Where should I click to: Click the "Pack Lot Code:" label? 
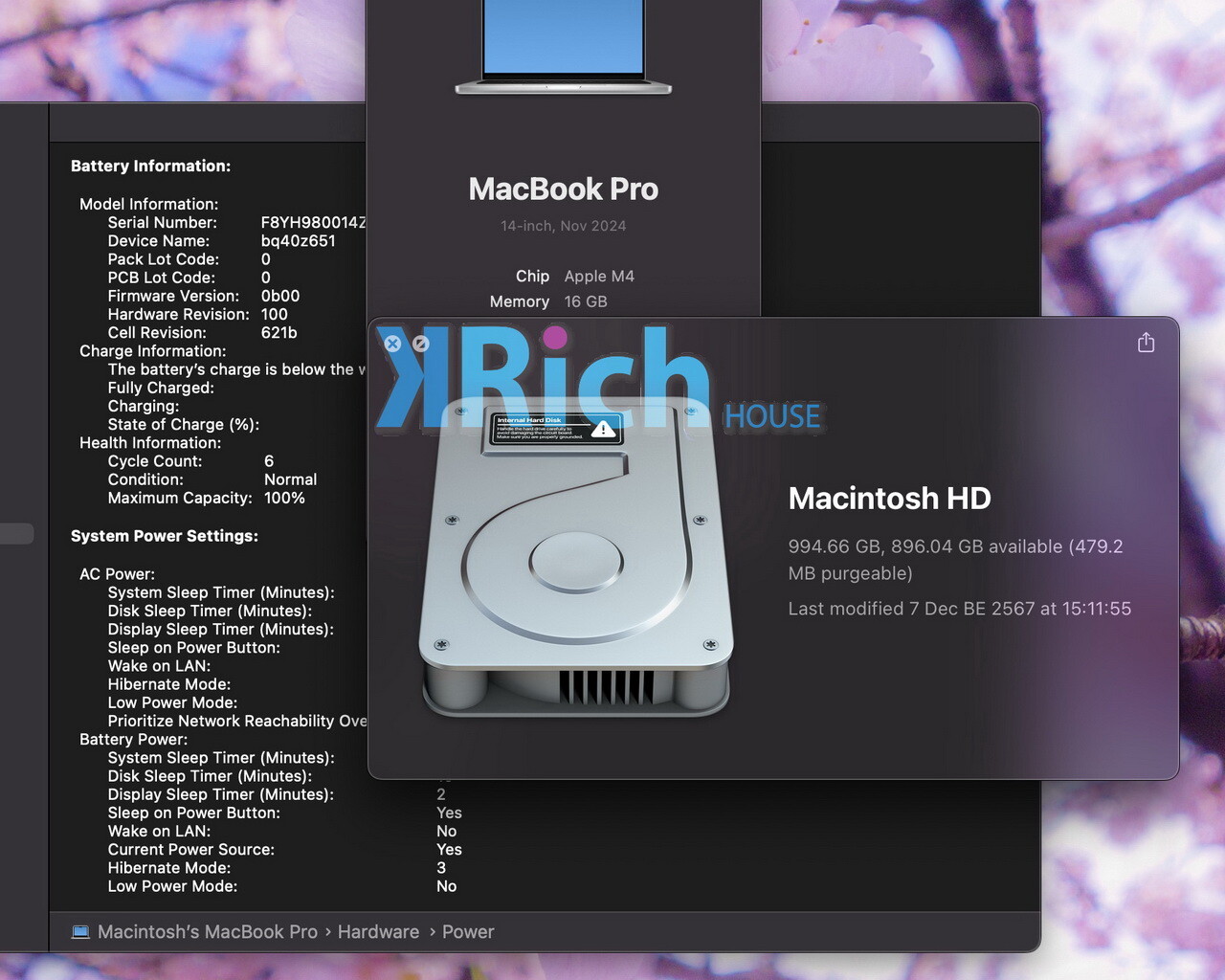coord(164,259)
